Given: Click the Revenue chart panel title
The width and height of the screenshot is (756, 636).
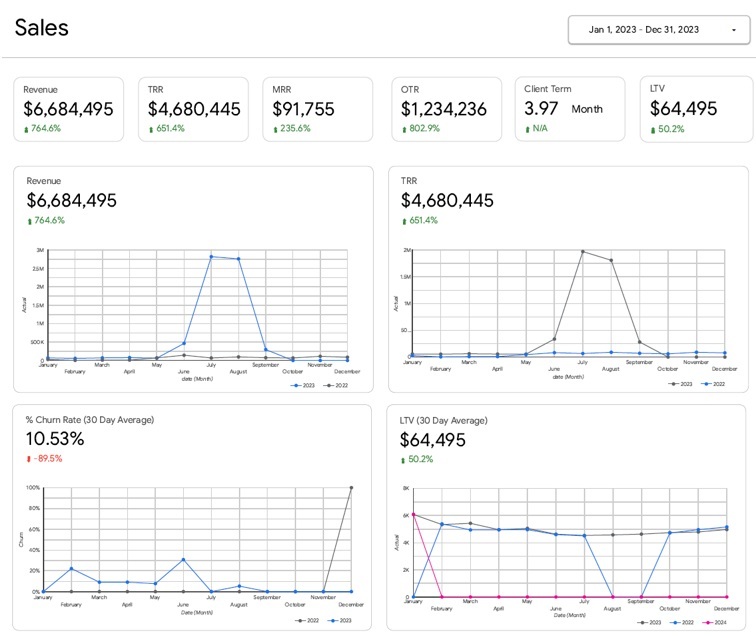Looking at the screenshot, I should tap(43, 181).
